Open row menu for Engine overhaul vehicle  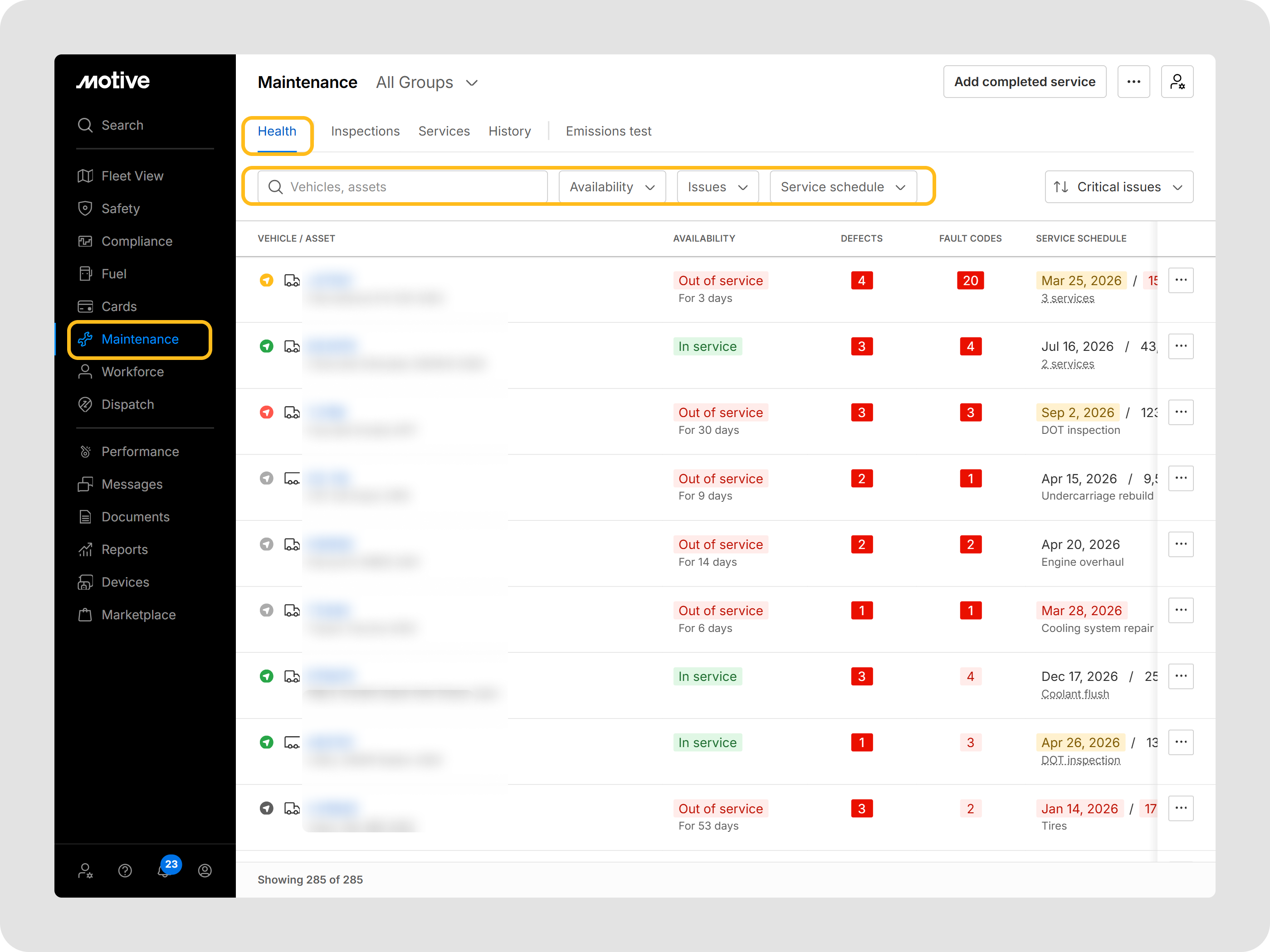point(1181,544)
